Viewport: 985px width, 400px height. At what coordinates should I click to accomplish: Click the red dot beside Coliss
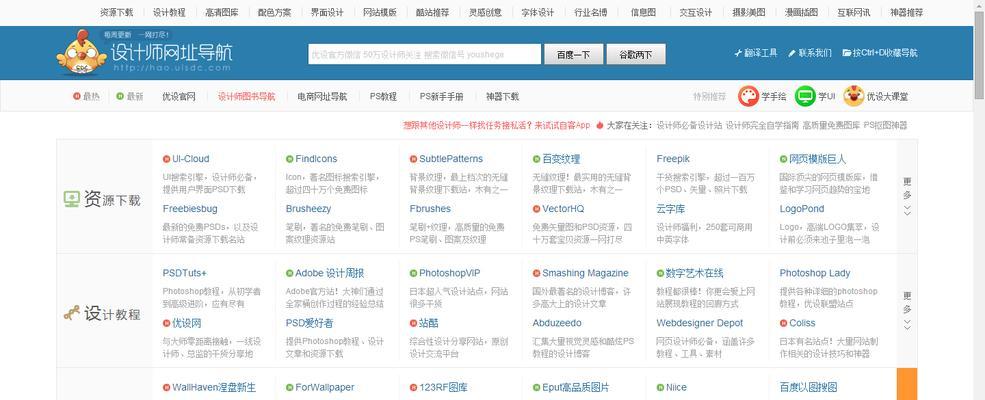tap(783, 323)
